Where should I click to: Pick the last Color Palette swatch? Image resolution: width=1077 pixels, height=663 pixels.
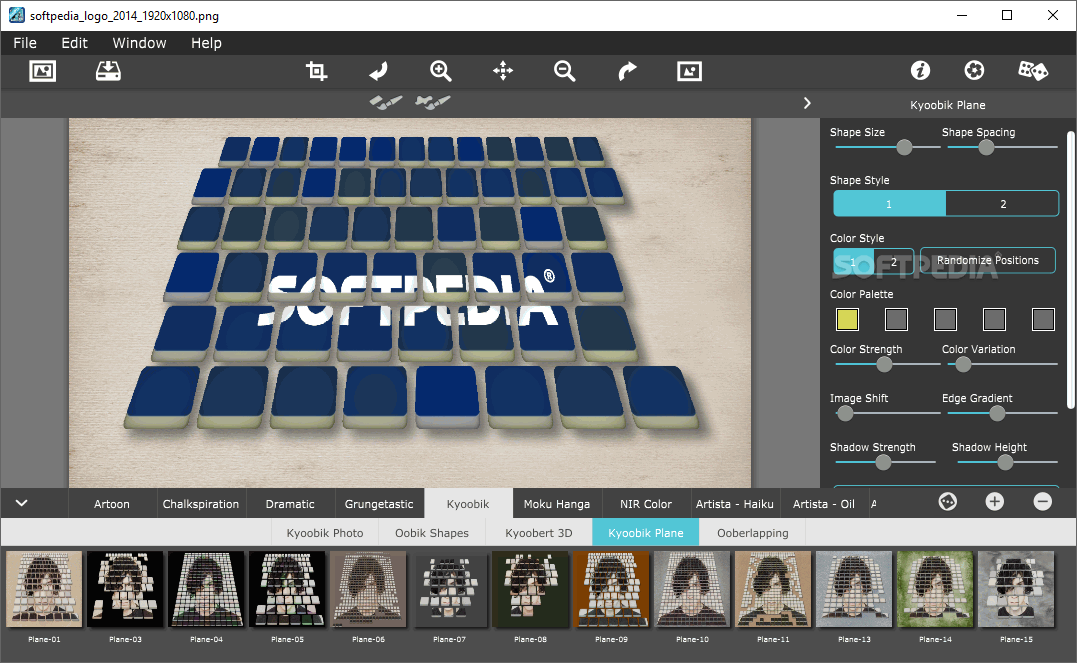click(x=1043, y=319)
